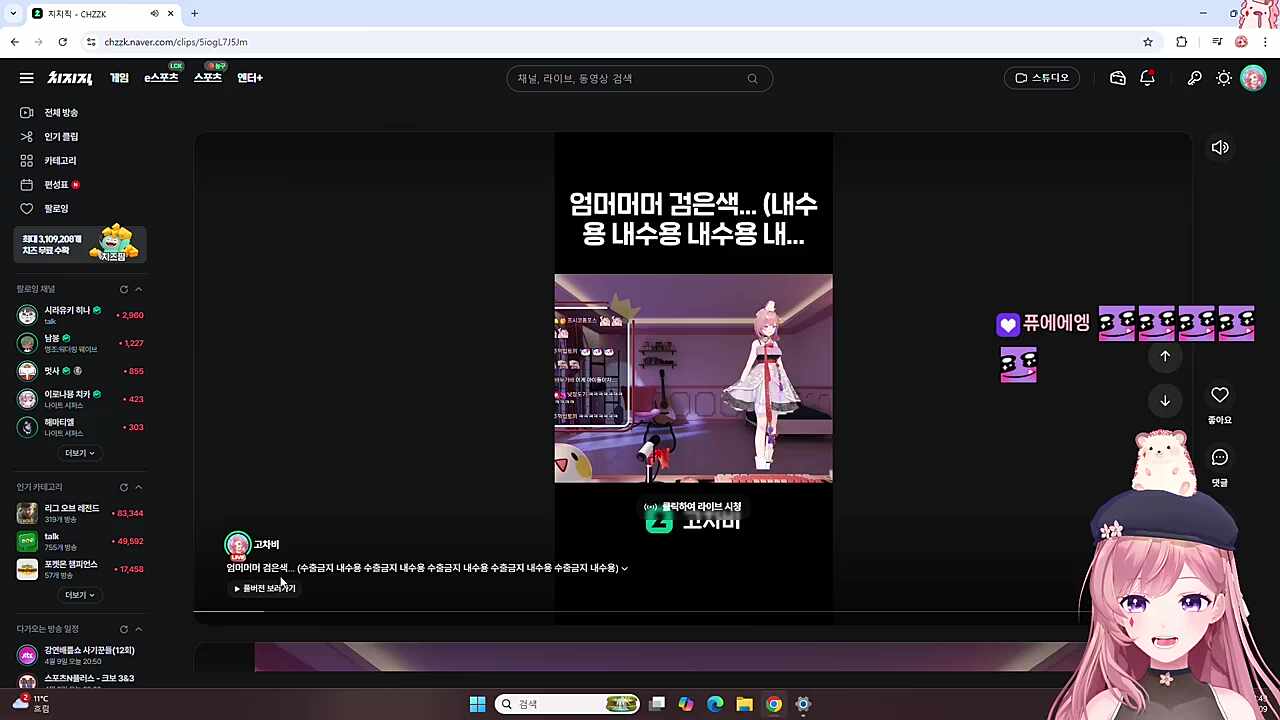Collapse the 다가오는 방송 일정 section

tap(138, 629)
